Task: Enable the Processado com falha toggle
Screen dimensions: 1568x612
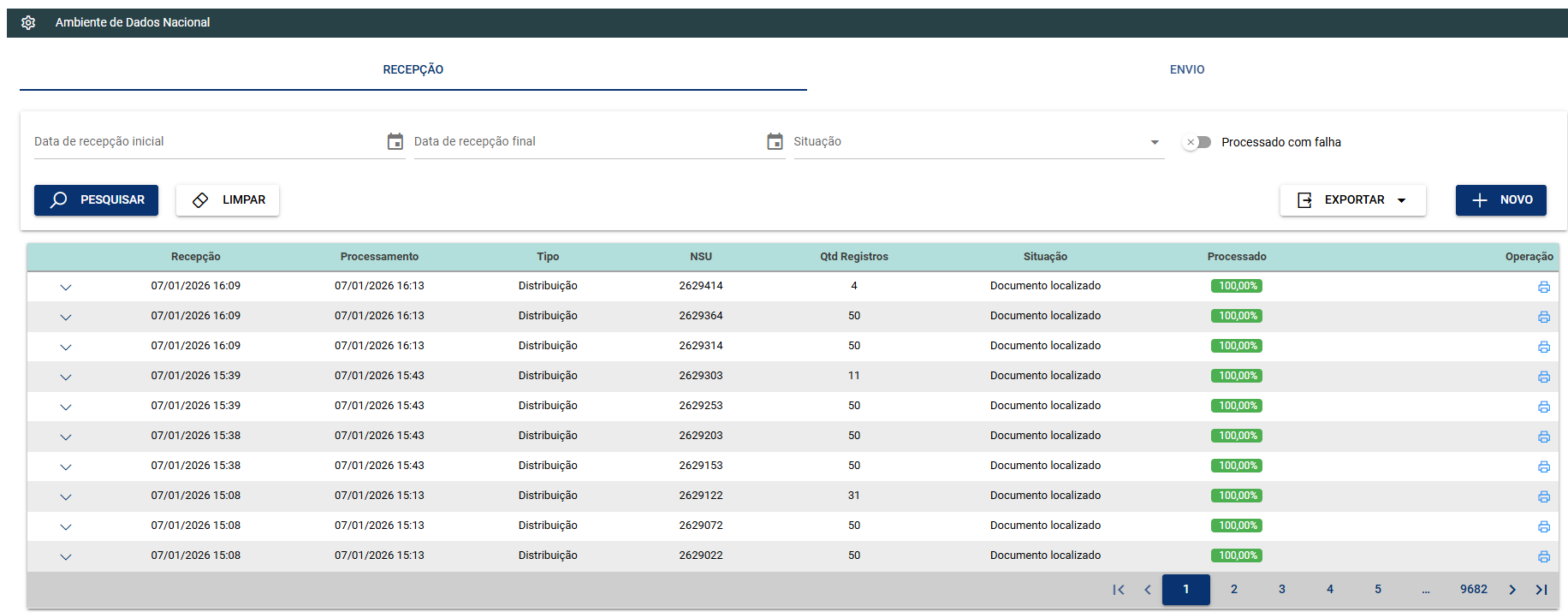Action: [1197, 142]
